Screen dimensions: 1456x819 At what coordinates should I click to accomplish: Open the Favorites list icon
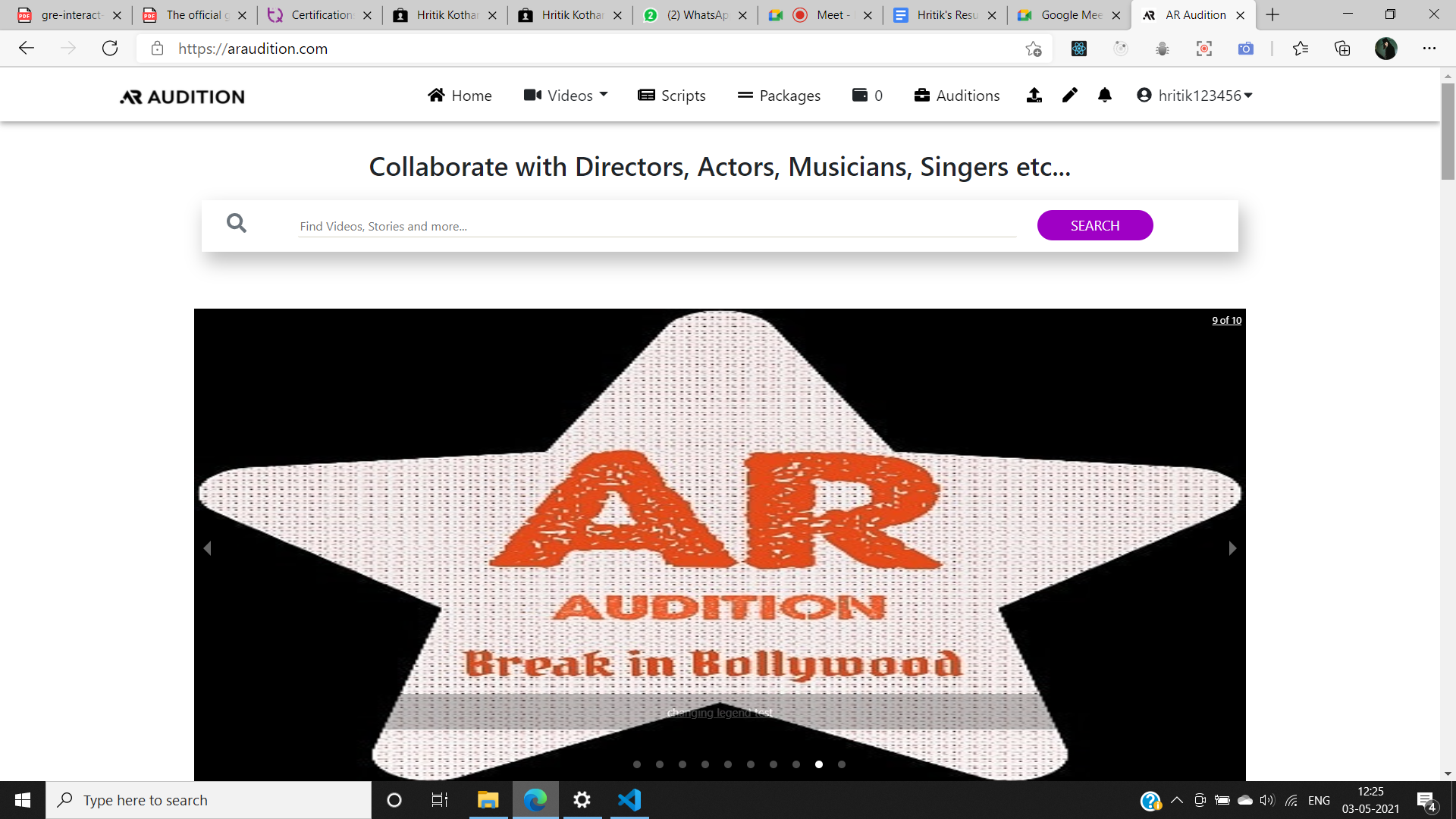[1301, 49]
